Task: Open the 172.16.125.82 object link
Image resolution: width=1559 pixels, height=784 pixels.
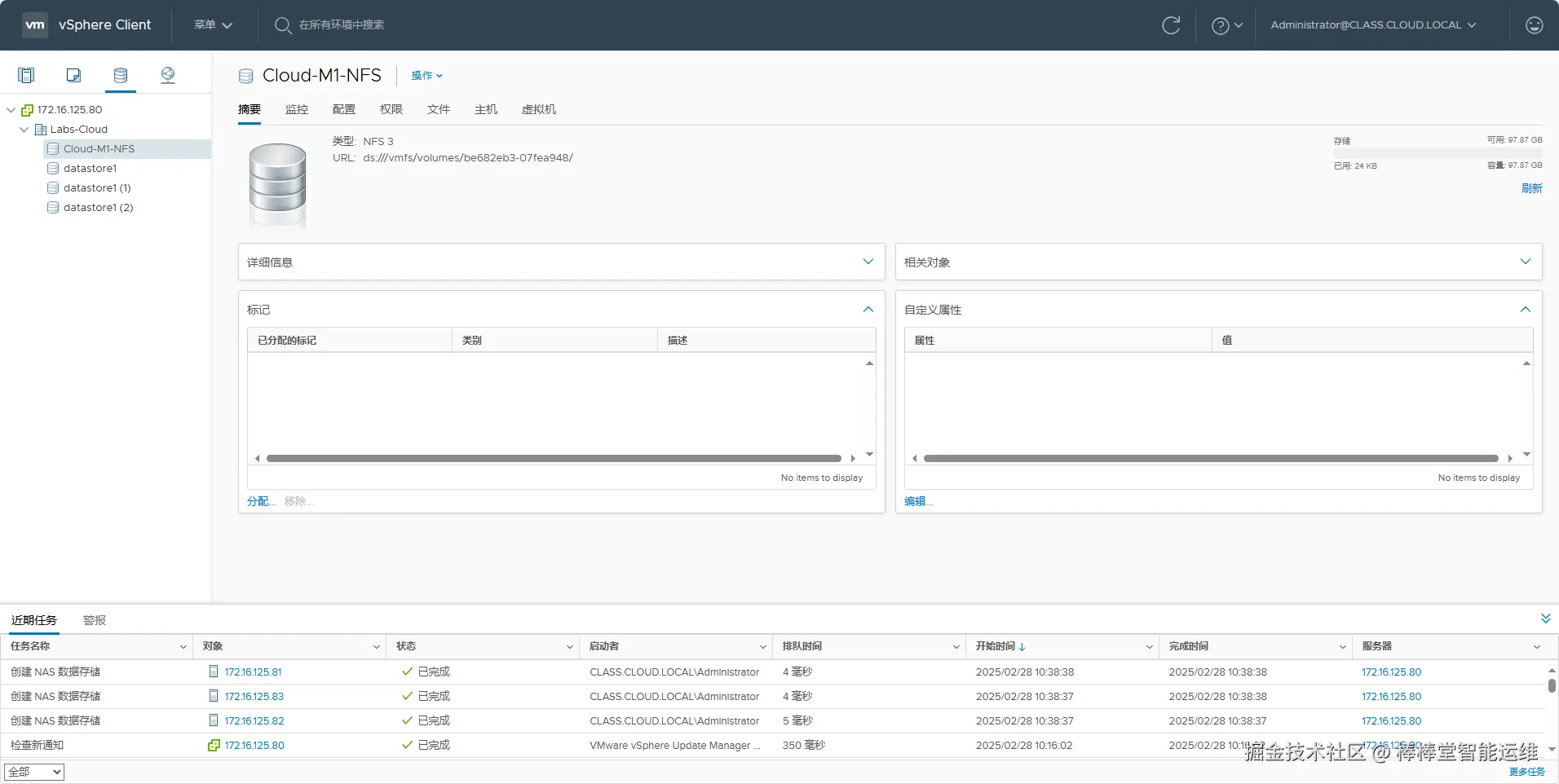Action: click(254, 721)
